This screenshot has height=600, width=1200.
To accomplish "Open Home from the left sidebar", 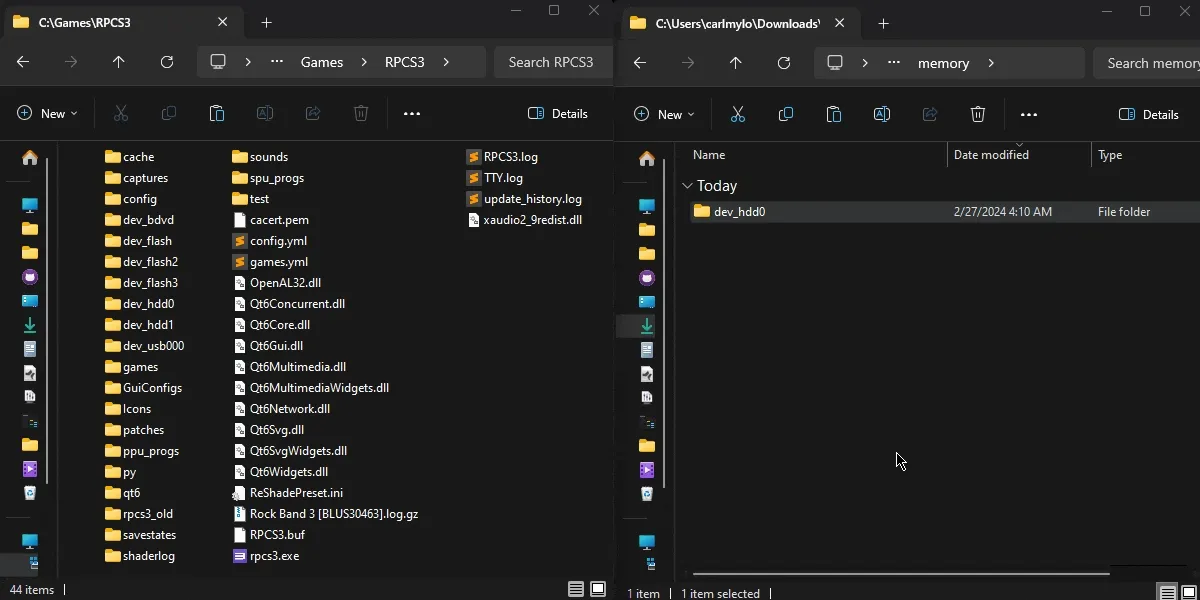I will [x=29, y=158].
